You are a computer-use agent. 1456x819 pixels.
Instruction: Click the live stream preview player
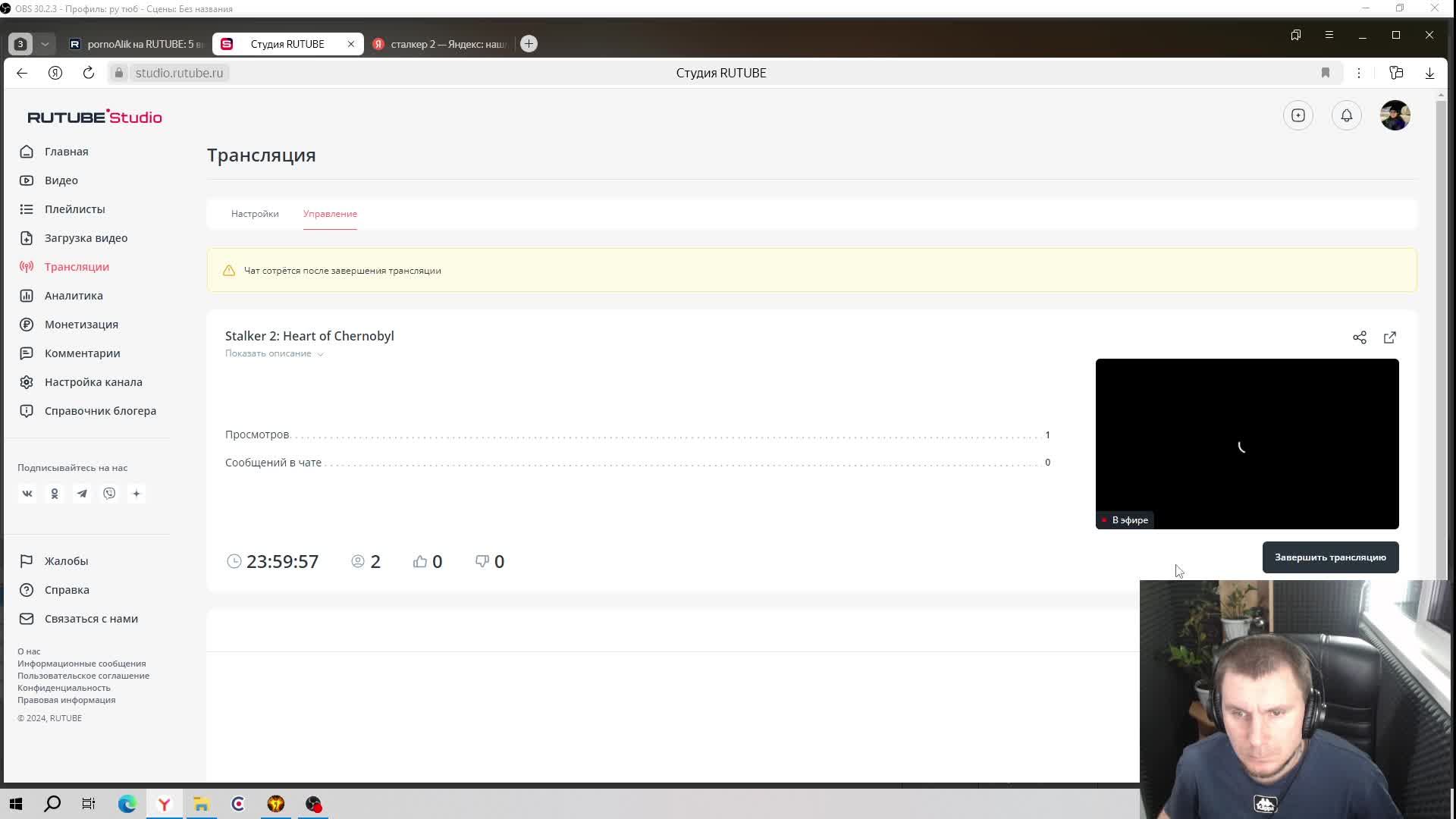pos(1247,444)
